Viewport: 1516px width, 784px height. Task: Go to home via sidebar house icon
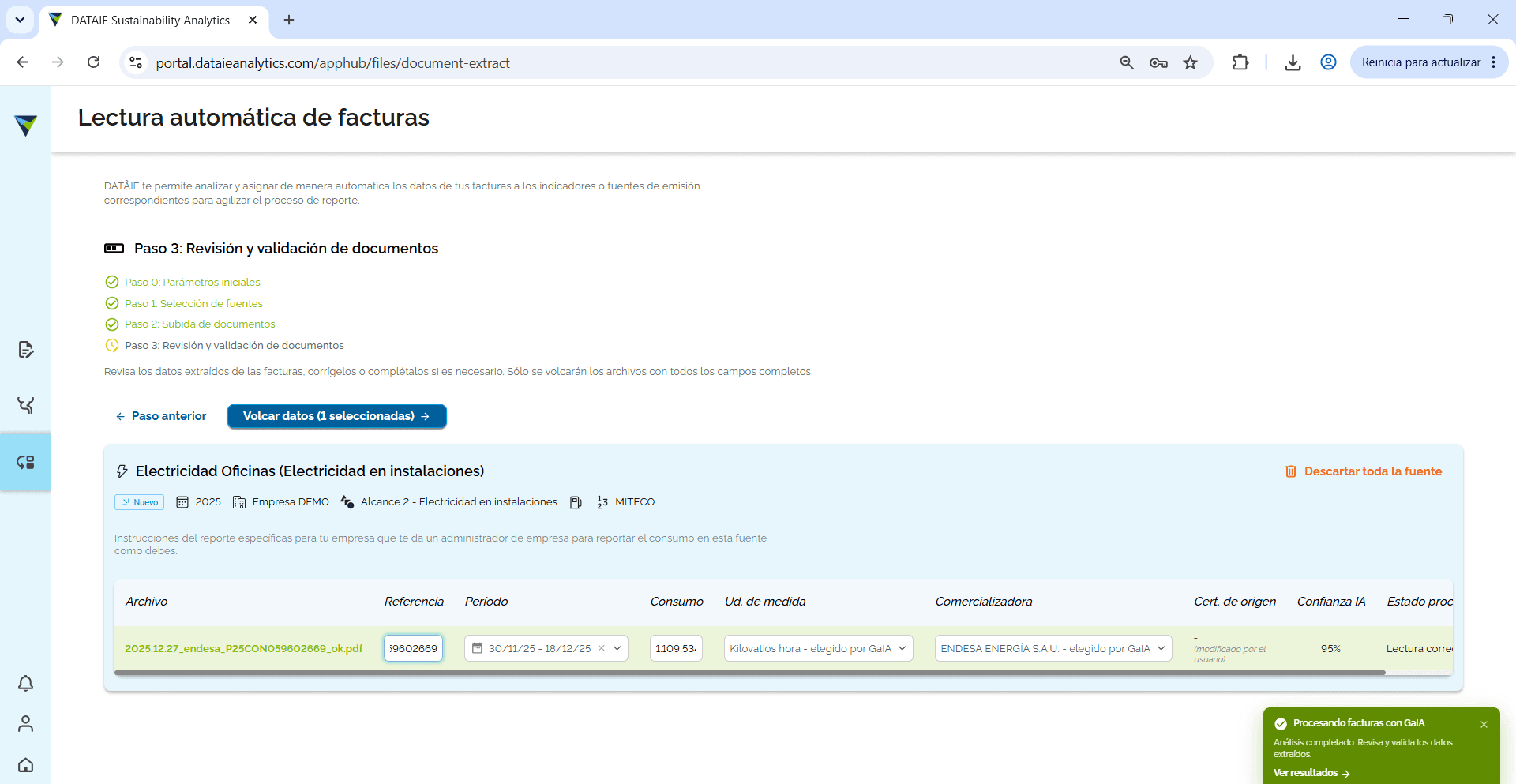coord(25,764)
